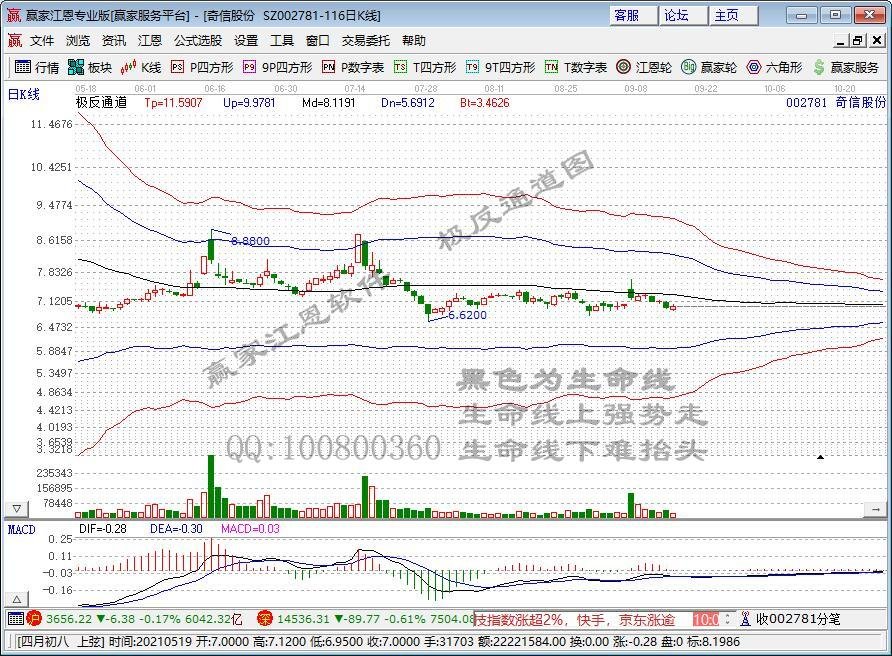Open 赢家服务 service icon
Image resolution: width=892 pixels, height=656 pixels.
[x=846, y=67]
